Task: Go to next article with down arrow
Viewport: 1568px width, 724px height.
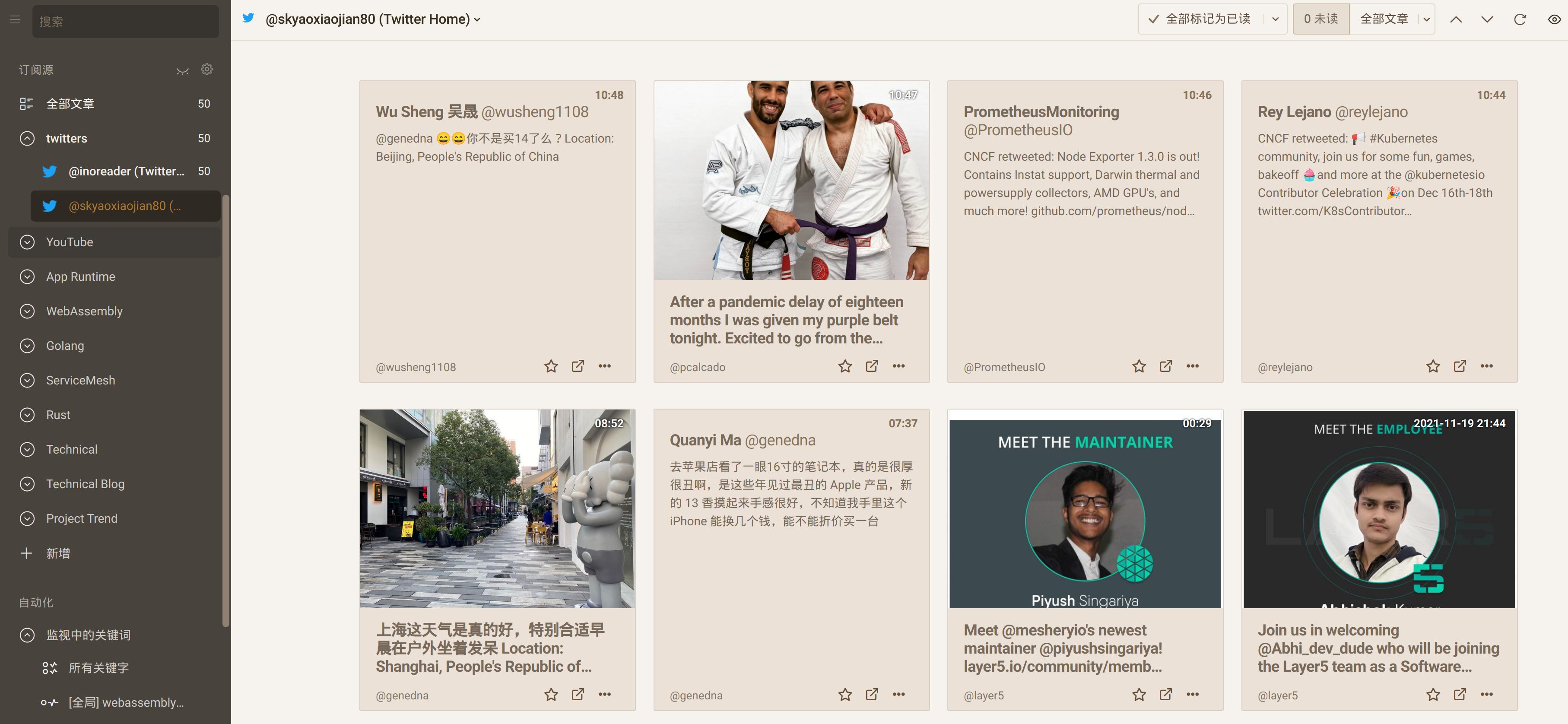Action: 1486,19
